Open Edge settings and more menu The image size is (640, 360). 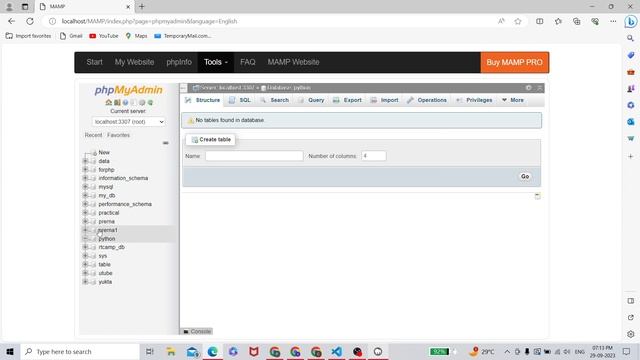pyautogui.click(x=613, y=21)
